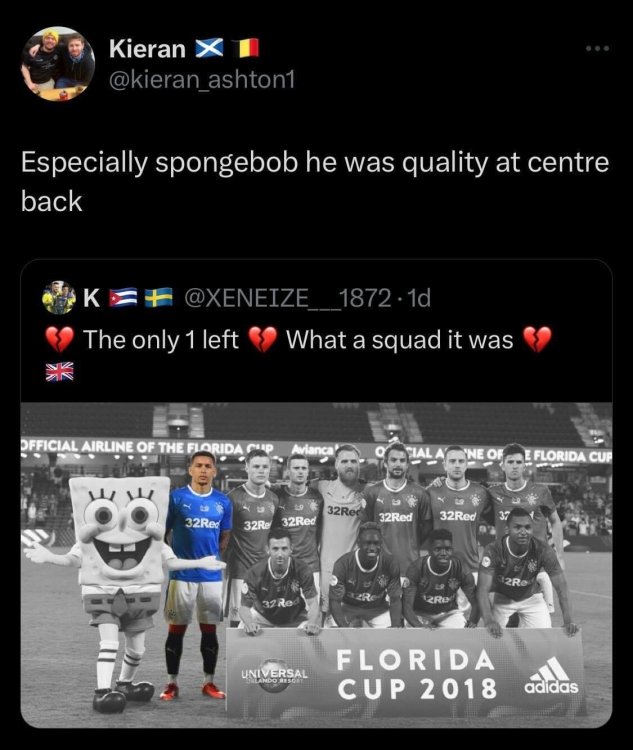Open the @kieran_ashton1 handle
This screenshot has height=750, width=633.
tap(202, 79)
